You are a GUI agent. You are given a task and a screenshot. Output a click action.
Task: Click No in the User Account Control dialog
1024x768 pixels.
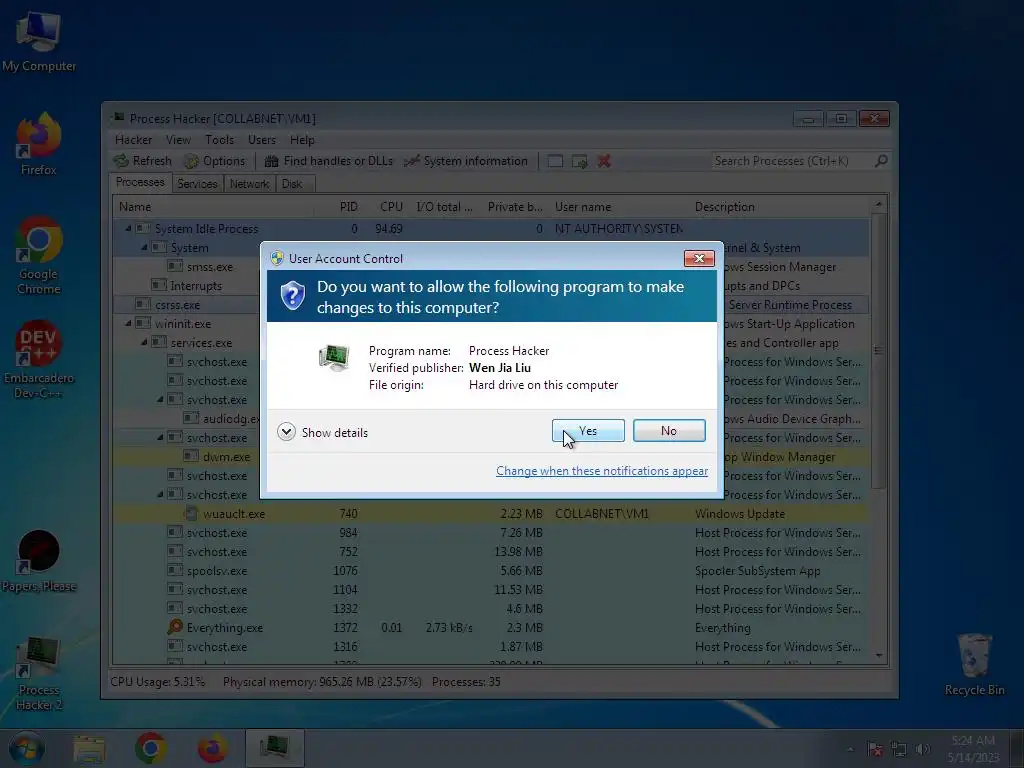click(x=669, y=431)
